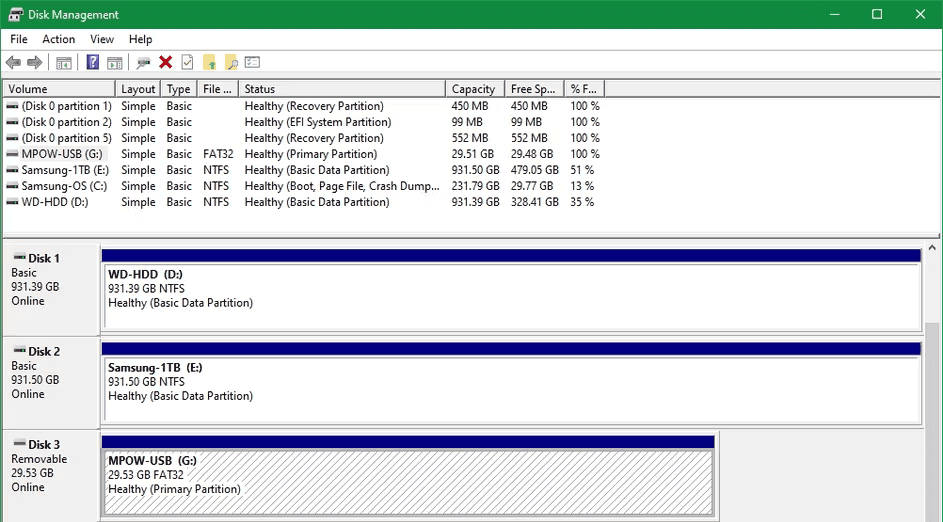Open the File menu
Image resolution: width=943 pixels, height=522 pixels.
coord(19,39)
